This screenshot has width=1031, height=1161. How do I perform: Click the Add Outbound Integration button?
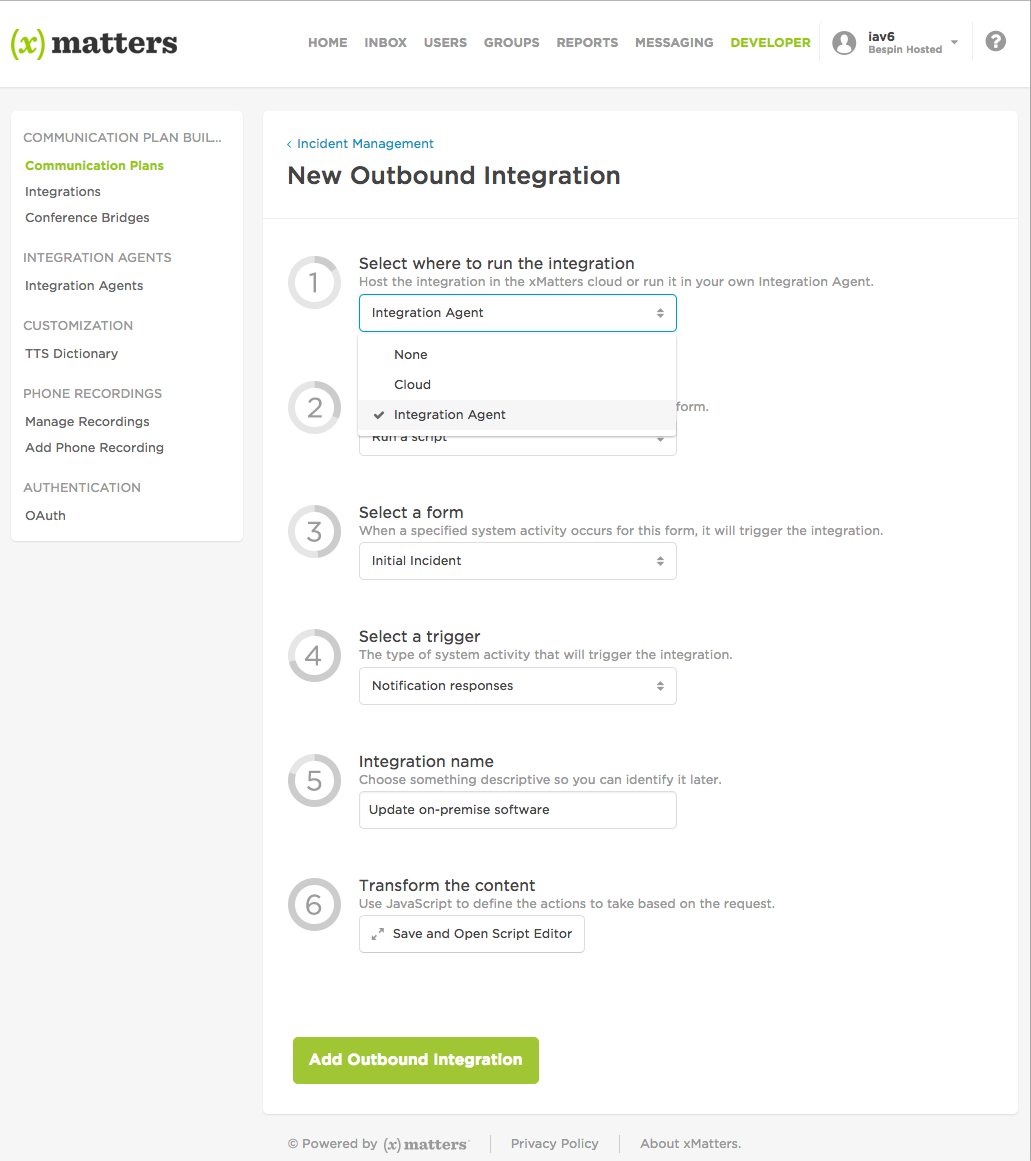416,1060
